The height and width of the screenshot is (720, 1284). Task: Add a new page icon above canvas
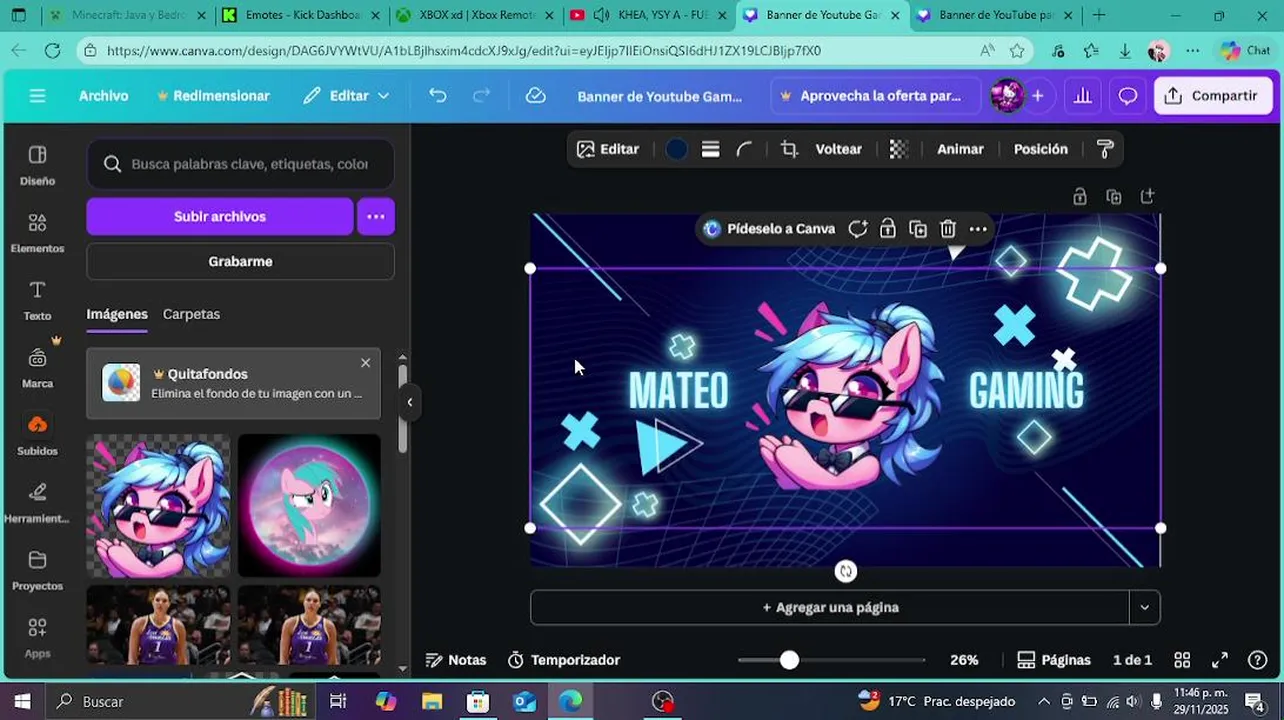click(1147, 197)
